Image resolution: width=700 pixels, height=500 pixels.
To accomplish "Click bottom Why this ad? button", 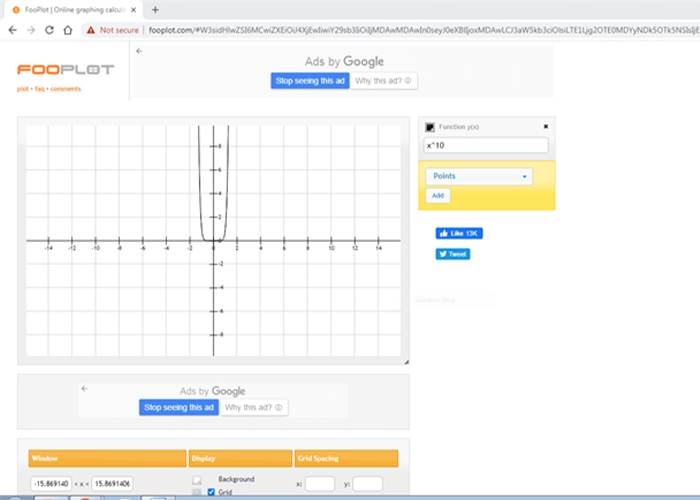I will click(253, 408).
